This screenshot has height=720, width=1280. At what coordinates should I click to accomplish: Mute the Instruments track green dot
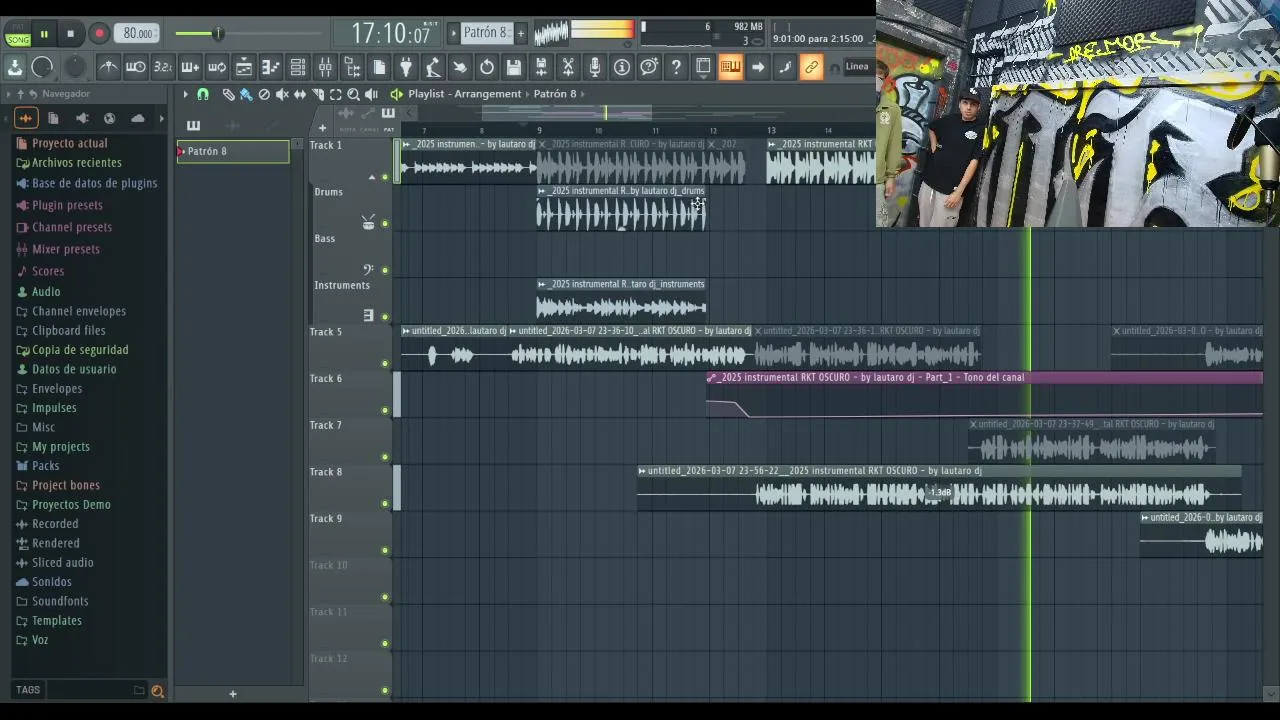tap(385, 317)
